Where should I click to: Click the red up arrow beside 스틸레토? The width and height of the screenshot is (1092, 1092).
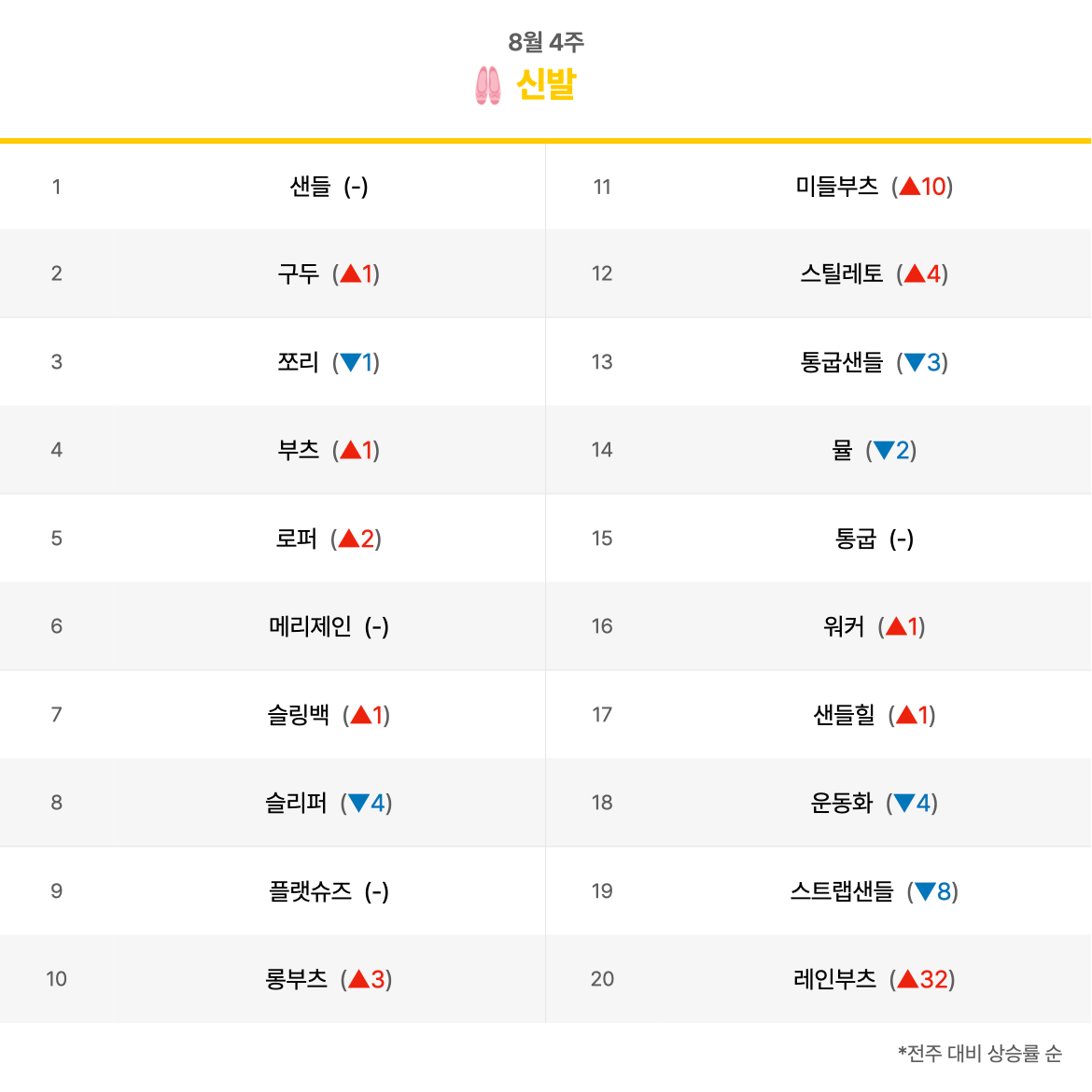click(x=915, y=273)
